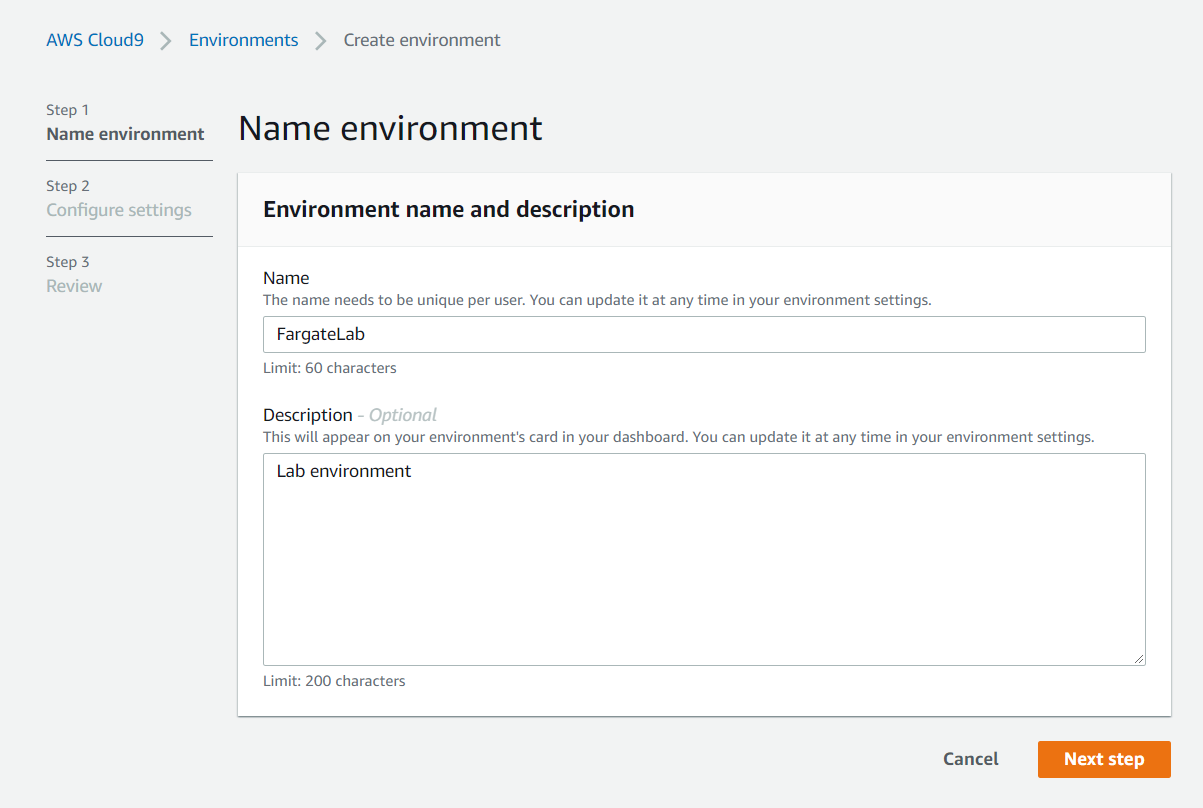This screenshot has width=1203, height=808.
Task: Click the chevron after Environments breadcrumb
Action: (321, 41)
